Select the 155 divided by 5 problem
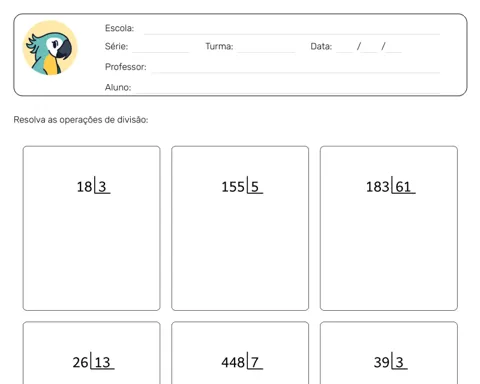The image size is (480, 384). point(242,186)
